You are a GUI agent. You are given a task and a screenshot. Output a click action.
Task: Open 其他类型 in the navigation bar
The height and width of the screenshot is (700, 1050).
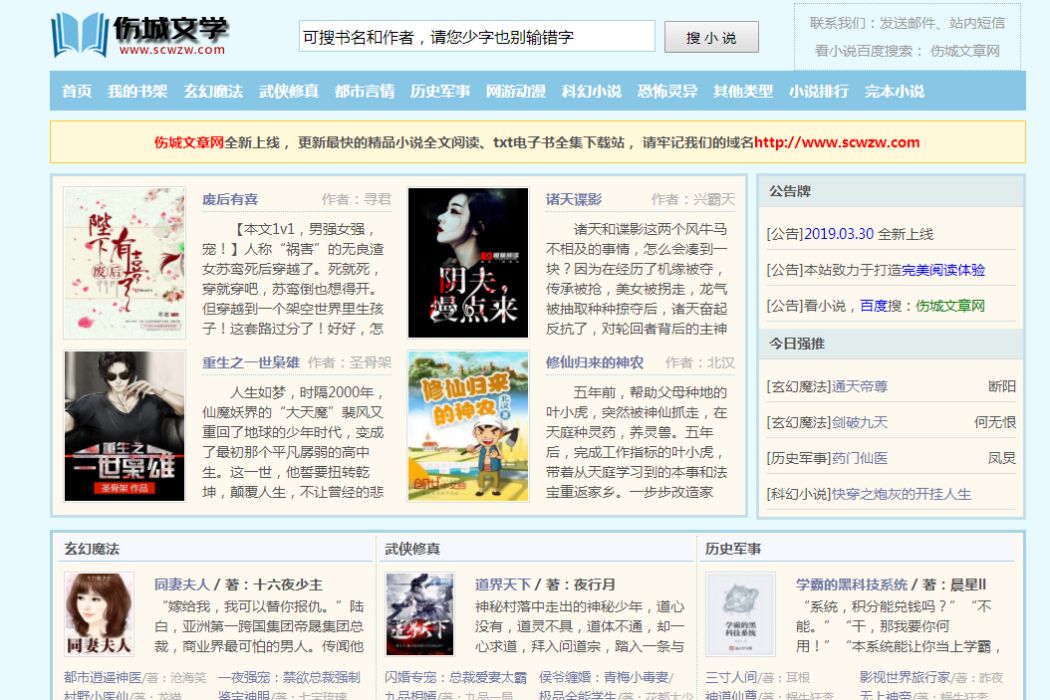pyautogui.click(x=743, y=91)
